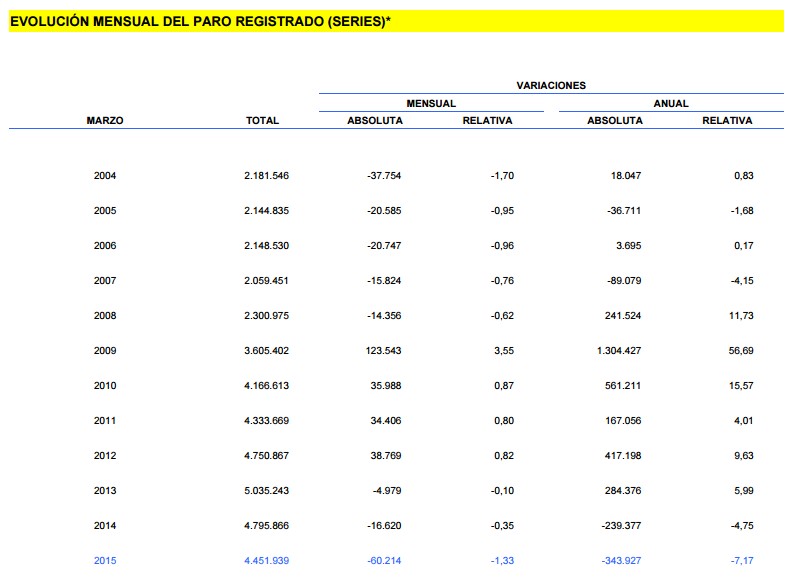795x577 pixels.
Task: Select the VARIACIONES header
Action: (551, 86)
